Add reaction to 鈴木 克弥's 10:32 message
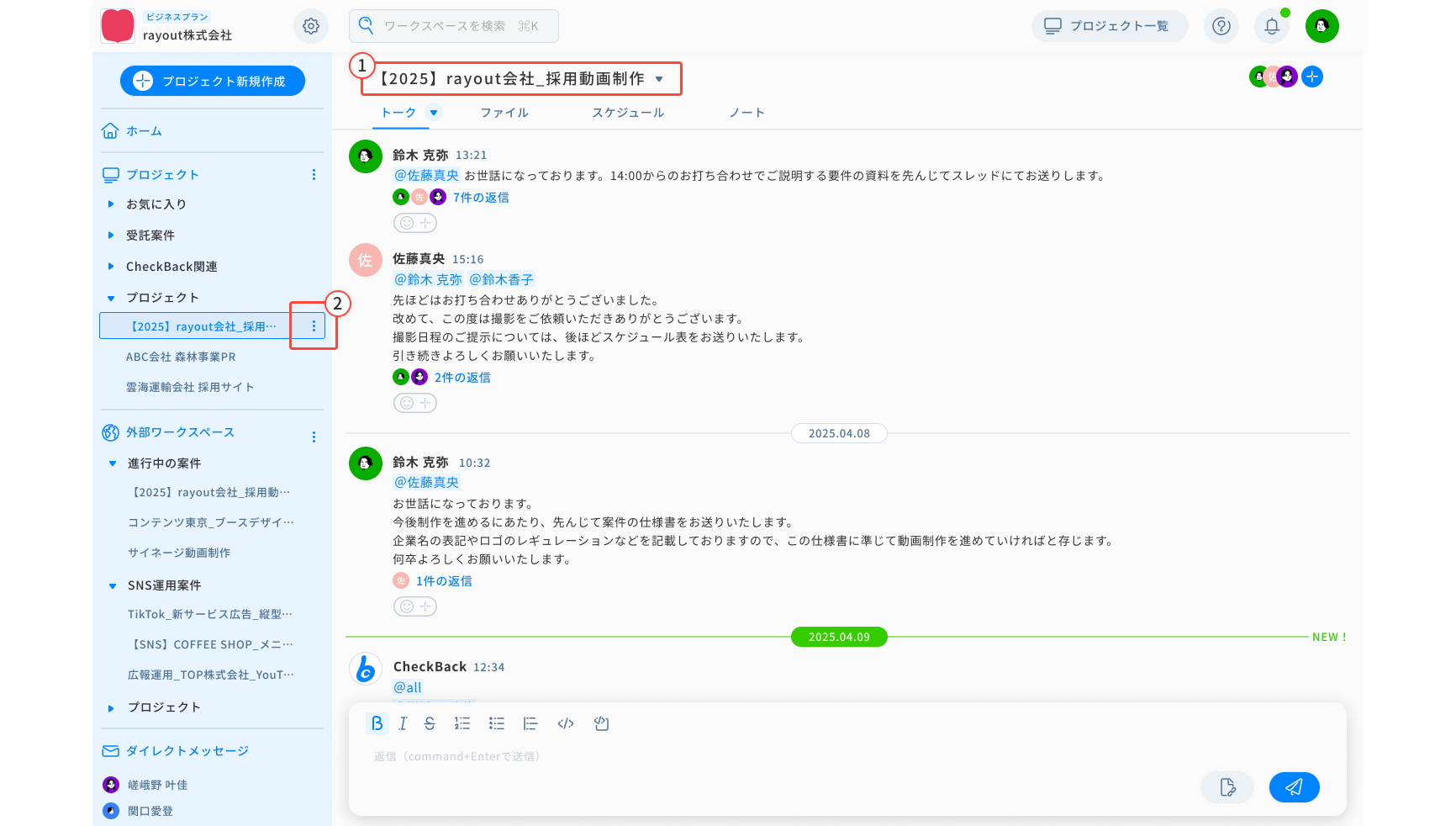The height and width of the screenshot is (826, 1456). point(415,606)
